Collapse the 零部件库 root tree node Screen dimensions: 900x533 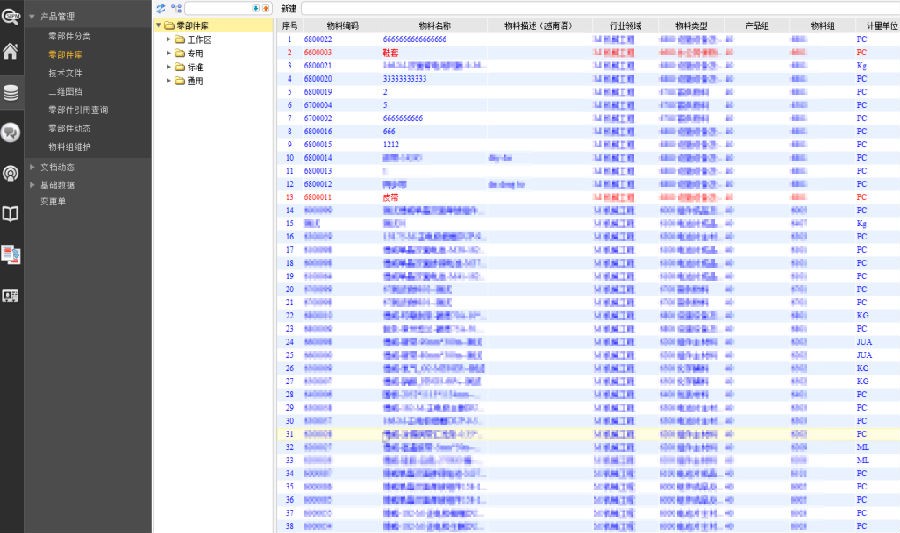[158, 25]
